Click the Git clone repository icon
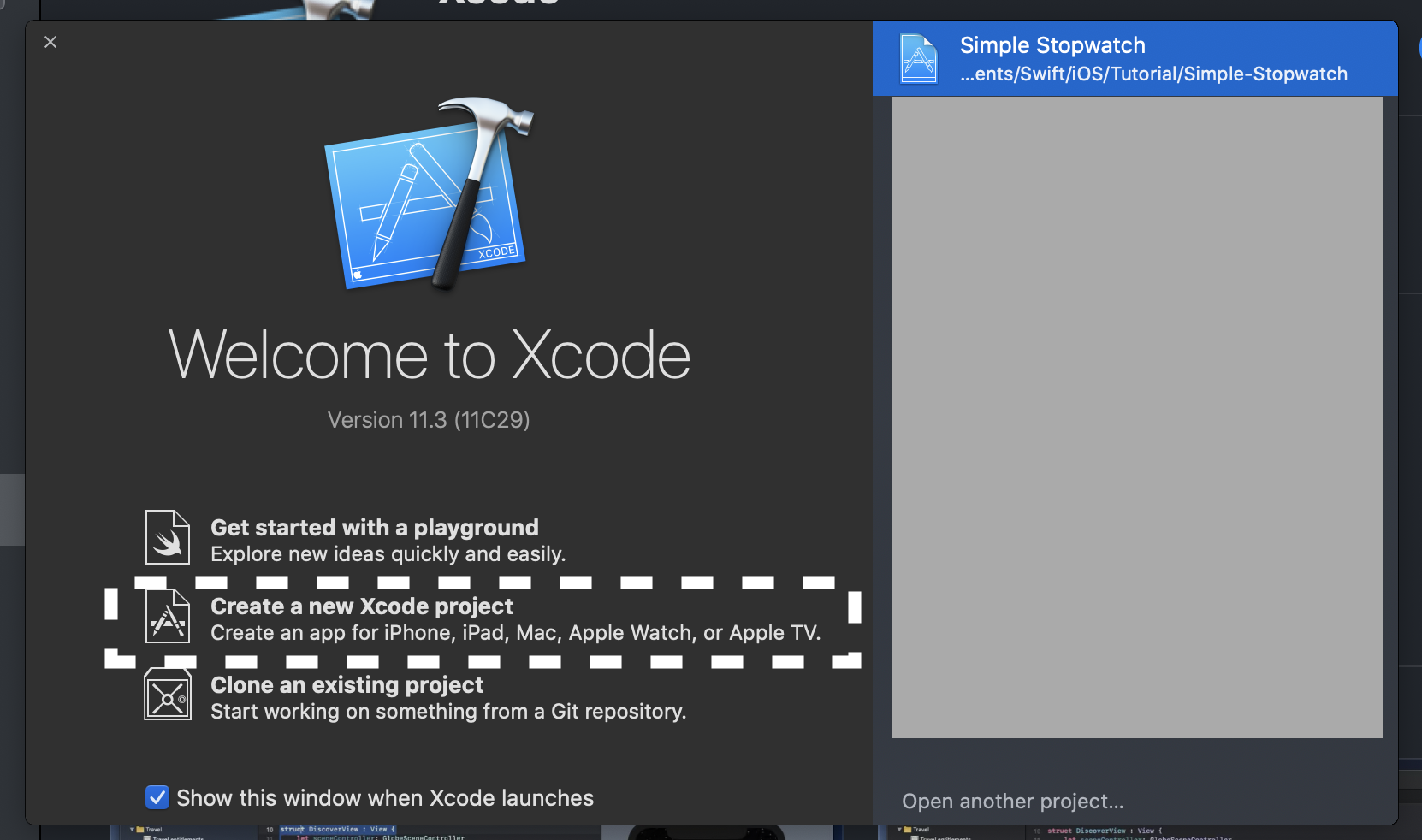Image resolution: width=1422 pixels, height=840 pixels. [x=168, y=695]
